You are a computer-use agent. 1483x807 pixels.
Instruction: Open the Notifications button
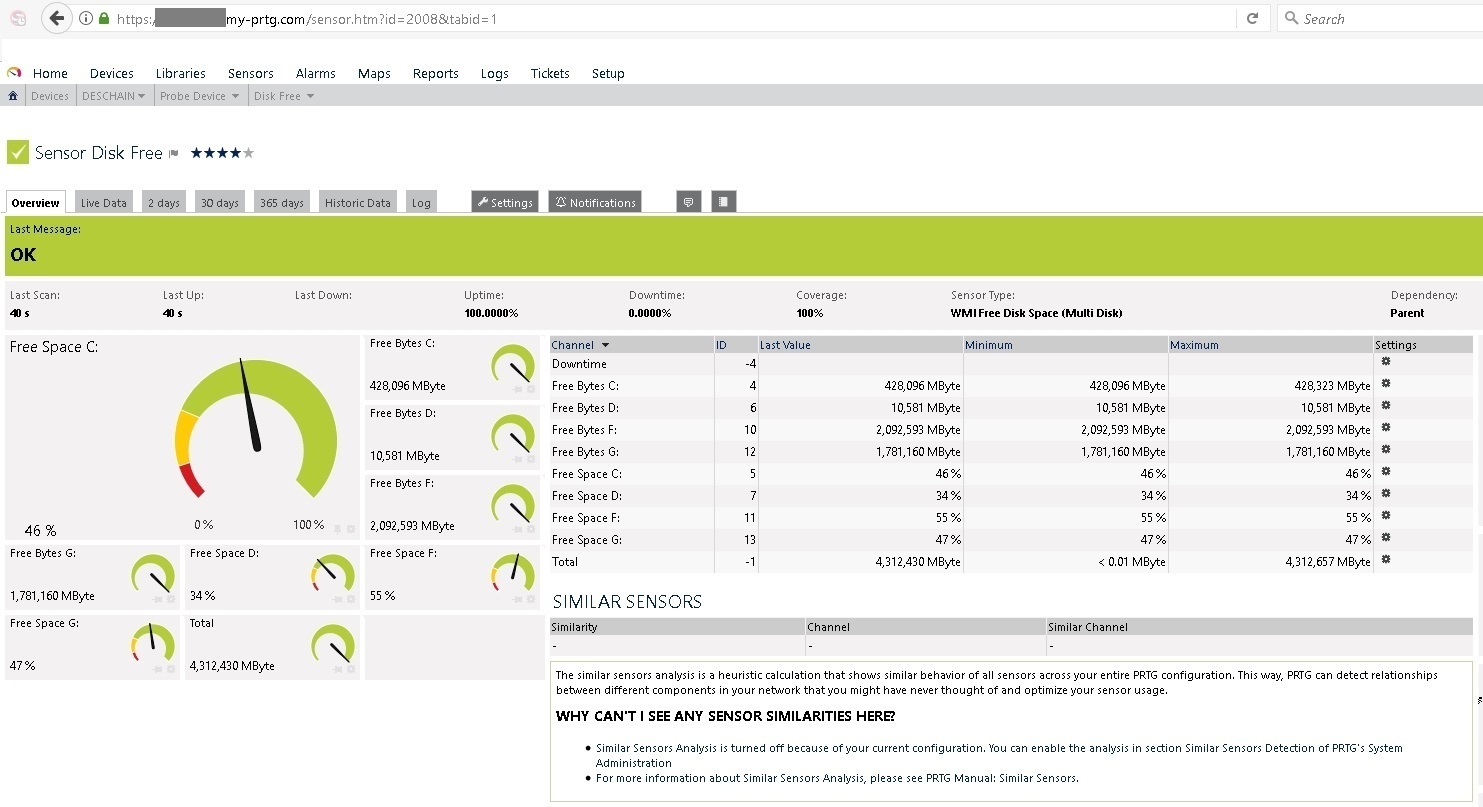pos(595,202)
